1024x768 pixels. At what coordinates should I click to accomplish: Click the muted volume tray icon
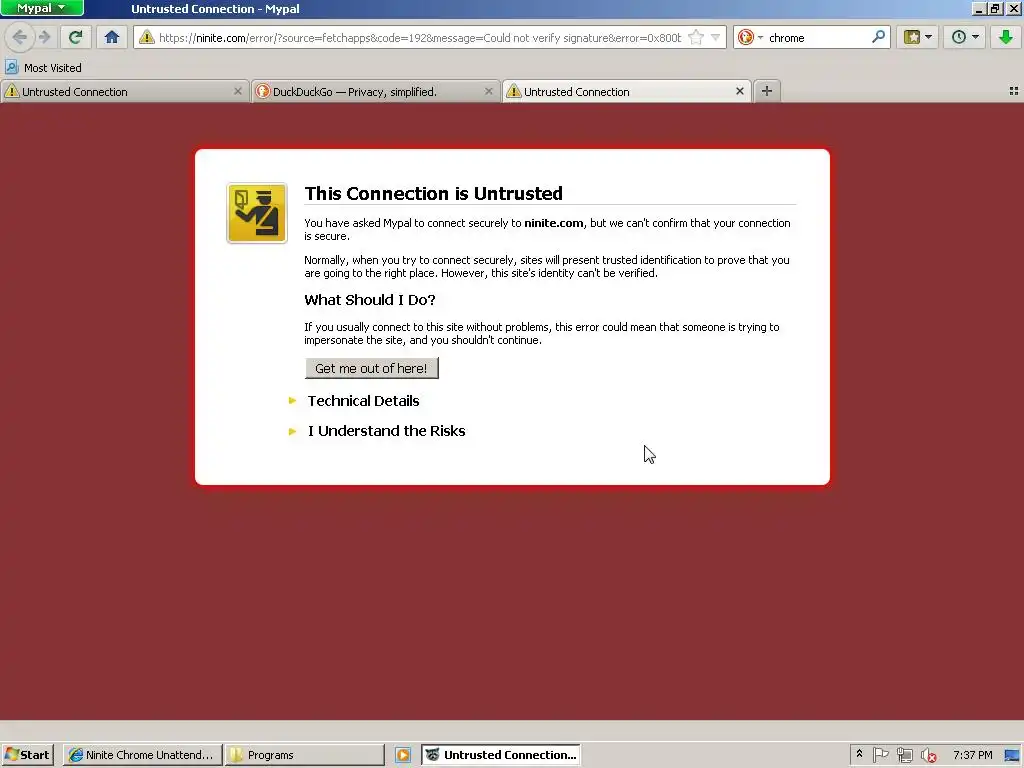pos(928,756)
